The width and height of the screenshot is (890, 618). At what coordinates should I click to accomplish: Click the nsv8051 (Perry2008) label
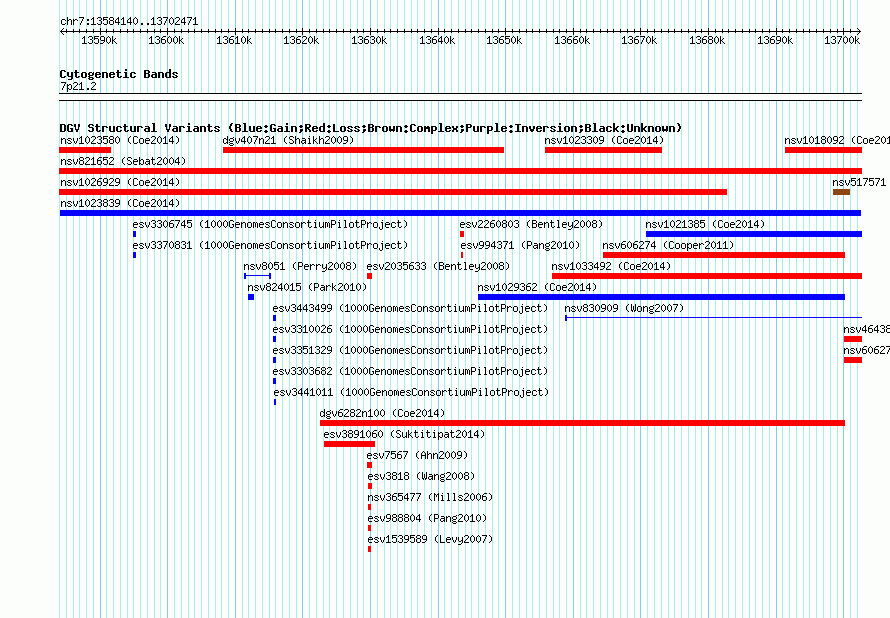point(300,266)
